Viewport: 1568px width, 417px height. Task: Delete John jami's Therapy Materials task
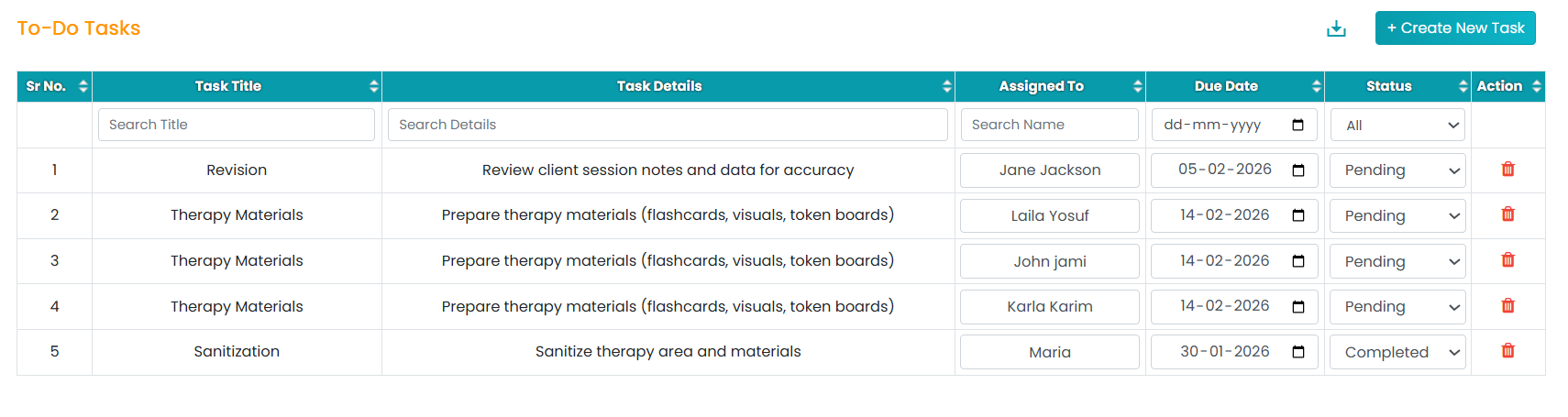pyautogui.click(x=1507, y=260)
